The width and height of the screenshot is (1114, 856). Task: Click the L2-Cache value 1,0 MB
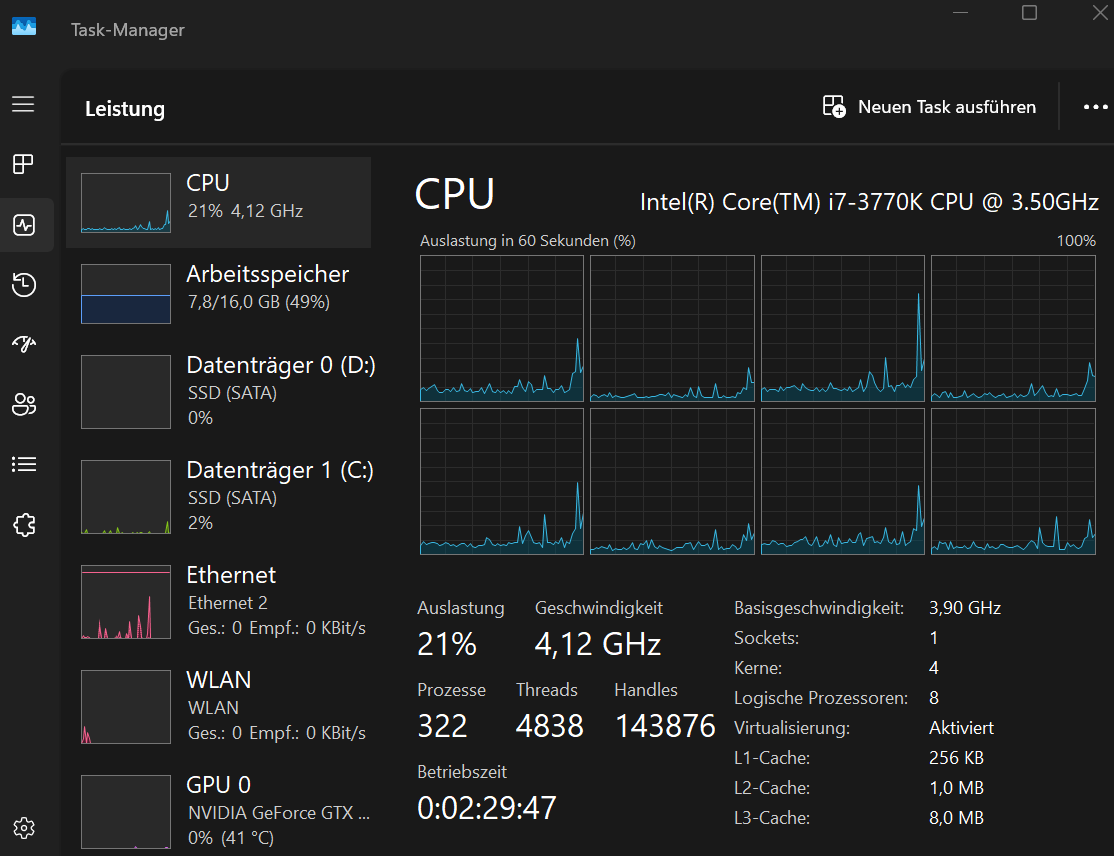coord(956,788)
